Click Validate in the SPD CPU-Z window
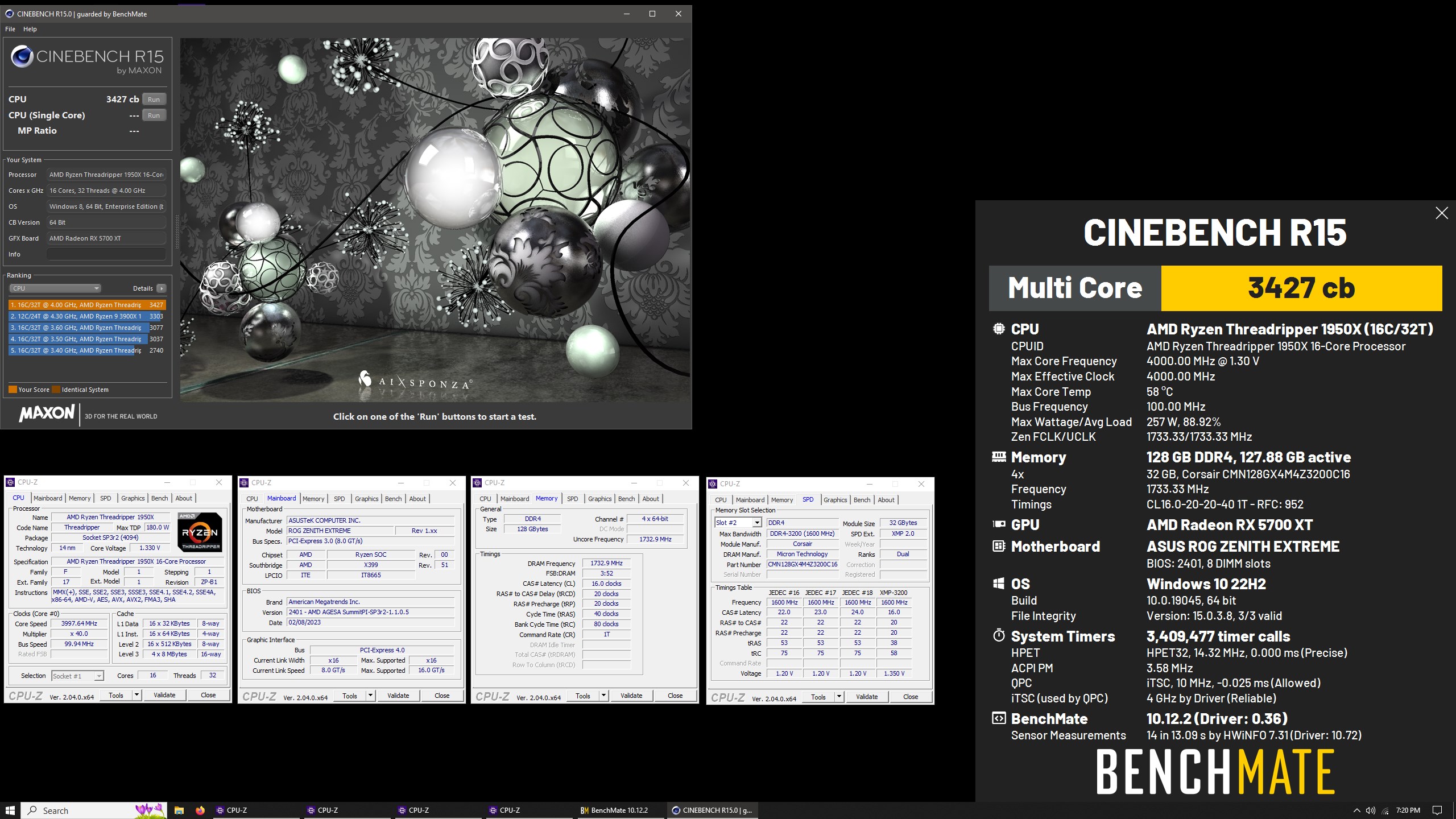Viewport: 1456px width, 819px height. (867, 697)
